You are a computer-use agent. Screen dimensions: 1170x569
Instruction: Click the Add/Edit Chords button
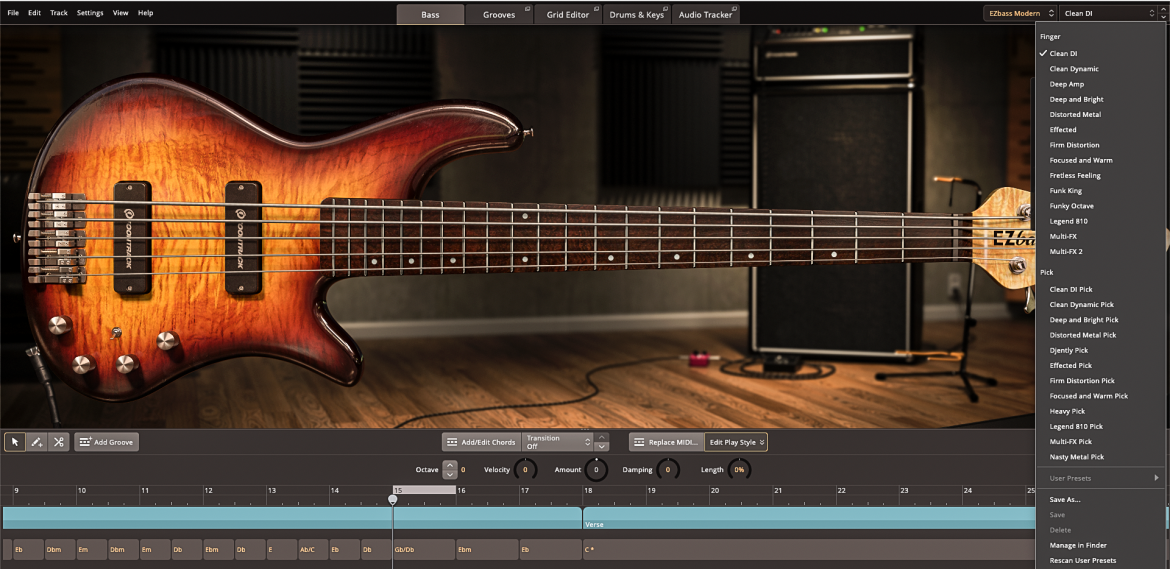(481, 442)
